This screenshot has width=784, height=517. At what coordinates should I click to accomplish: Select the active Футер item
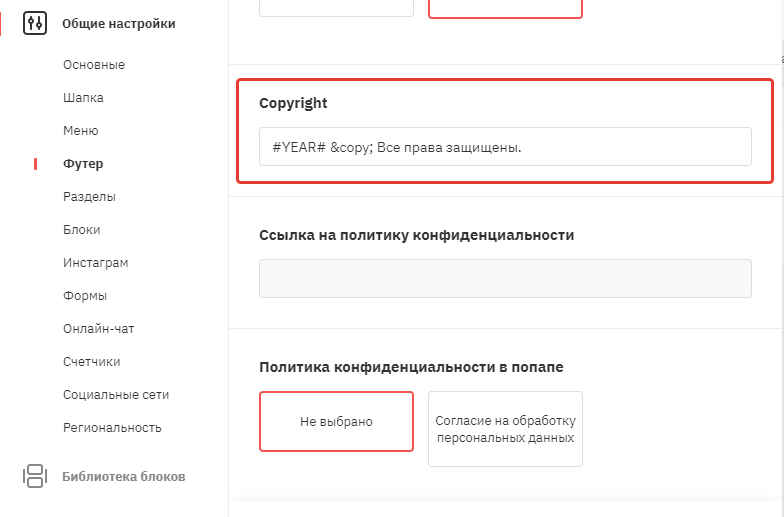pos(83,164)
